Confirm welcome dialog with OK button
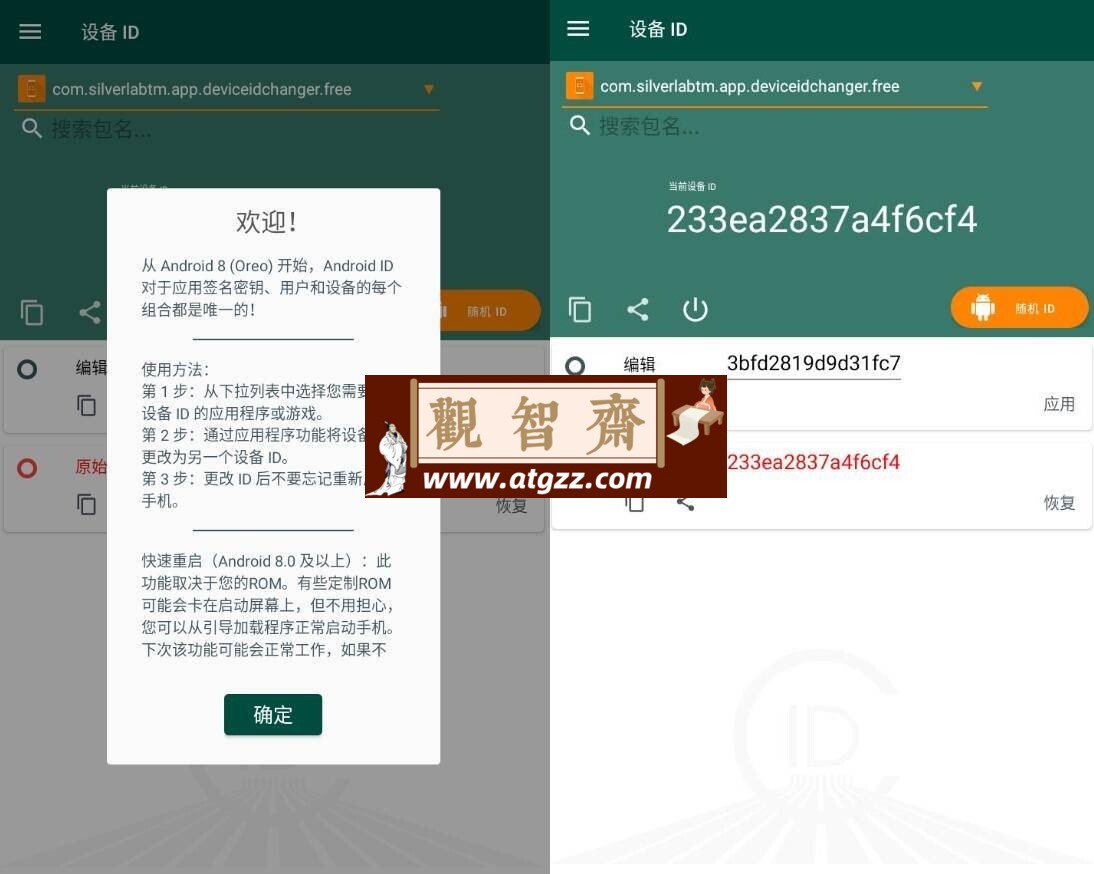Image resolution: width=1094 pixels, height=874 pixels. tap(273, 714)
